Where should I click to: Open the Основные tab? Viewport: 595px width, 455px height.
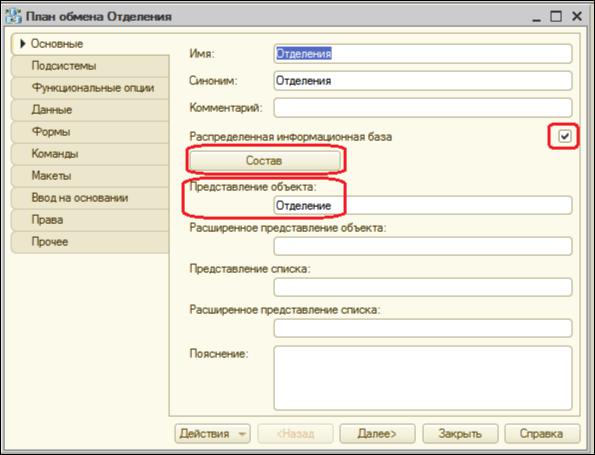pos(90,44)
